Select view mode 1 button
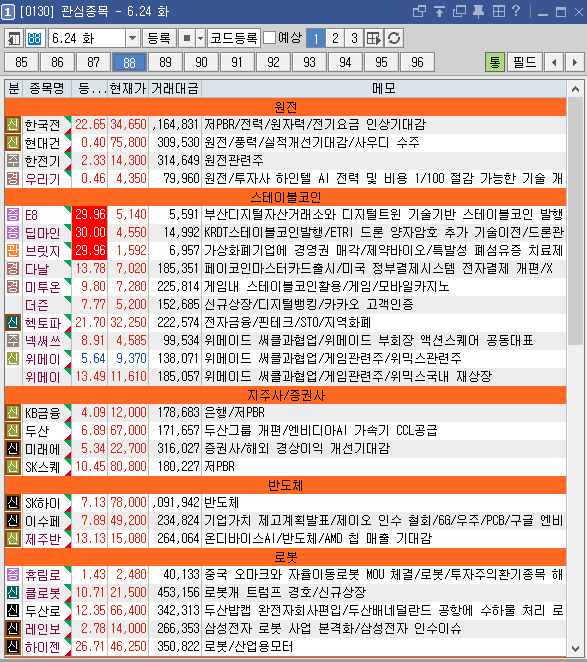The height and width of the screenshot is (662, 587). 315,38
